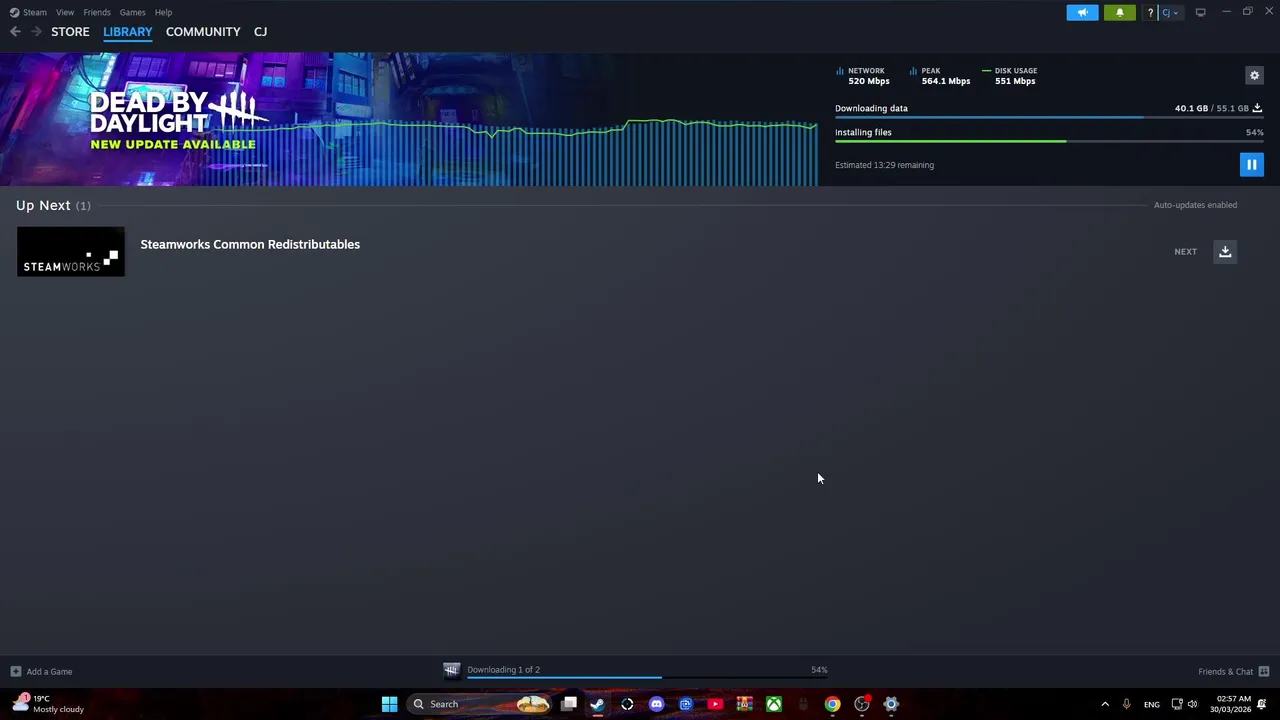Image resolution: width=1280 pixels, height=720 pixels.
Task: Open the taskbar notification bell
Action: click(1262, 704)
